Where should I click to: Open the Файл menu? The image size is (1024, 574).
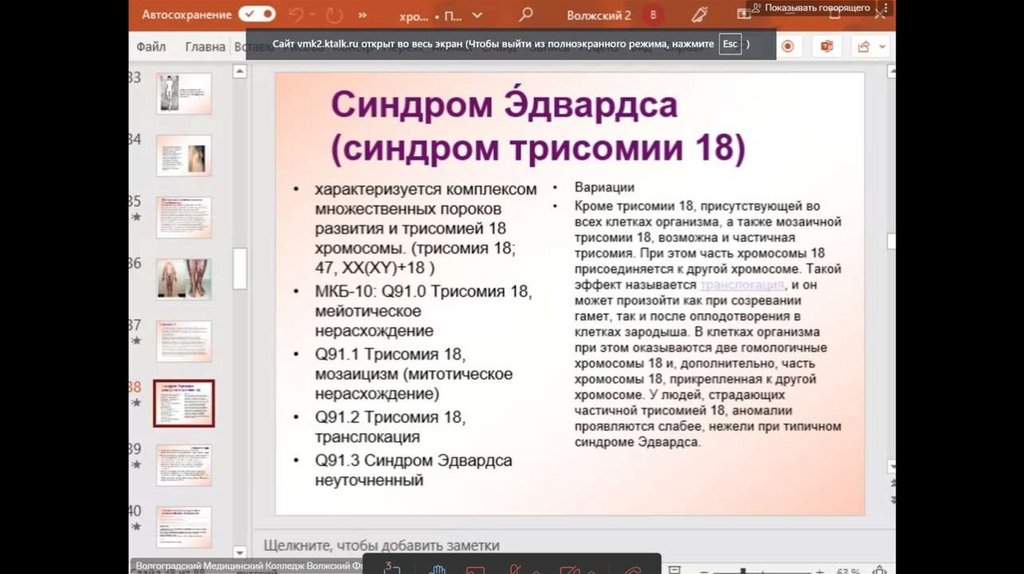click(151, 46)
